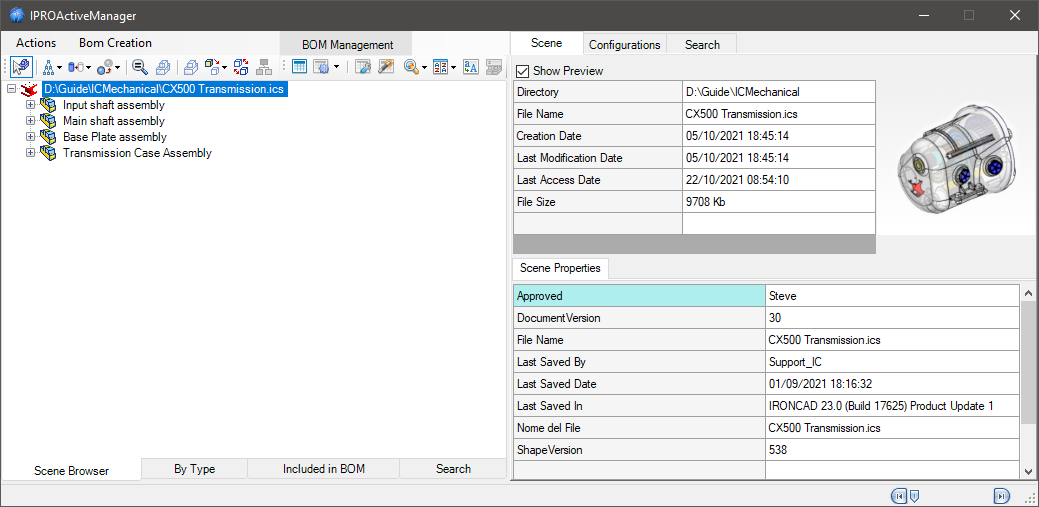Screen dimensions: 1039x507
Task: Activate the selection cursor tool in toolbar
Action: pos(22,66)
